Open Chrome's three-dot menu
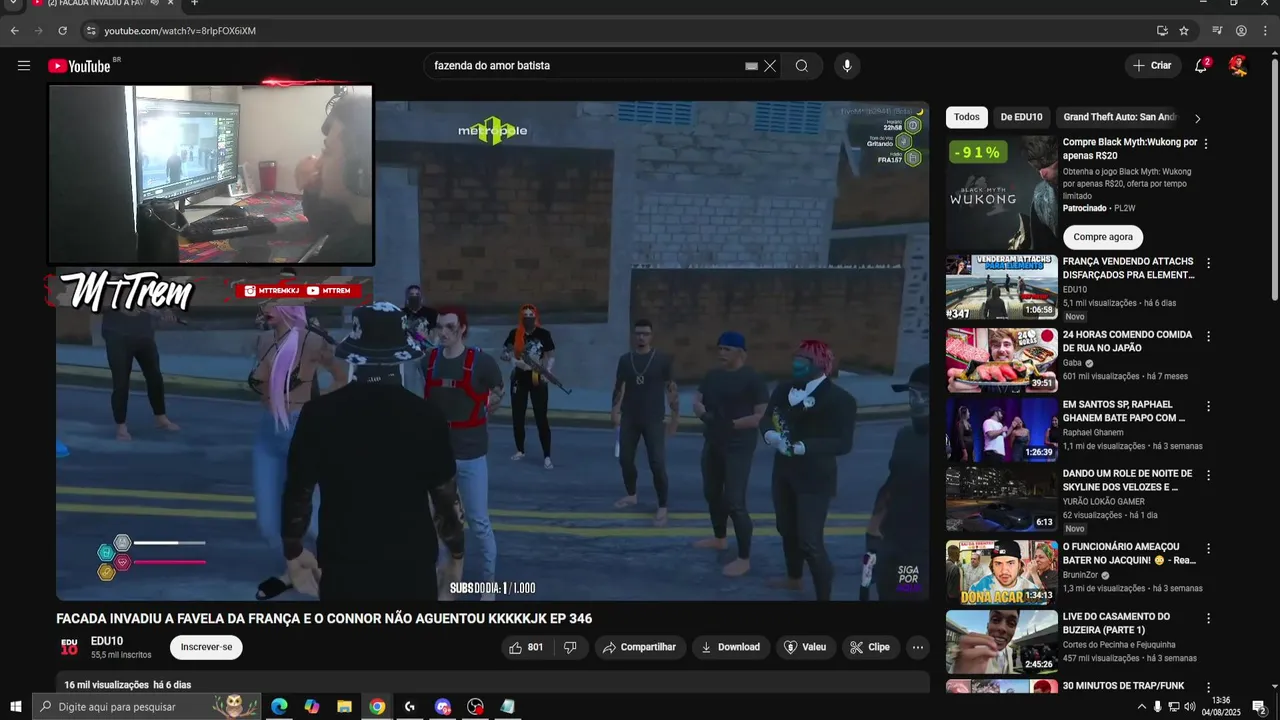1280x720 pixels. pyautogui.click(x=1265, y=31)
